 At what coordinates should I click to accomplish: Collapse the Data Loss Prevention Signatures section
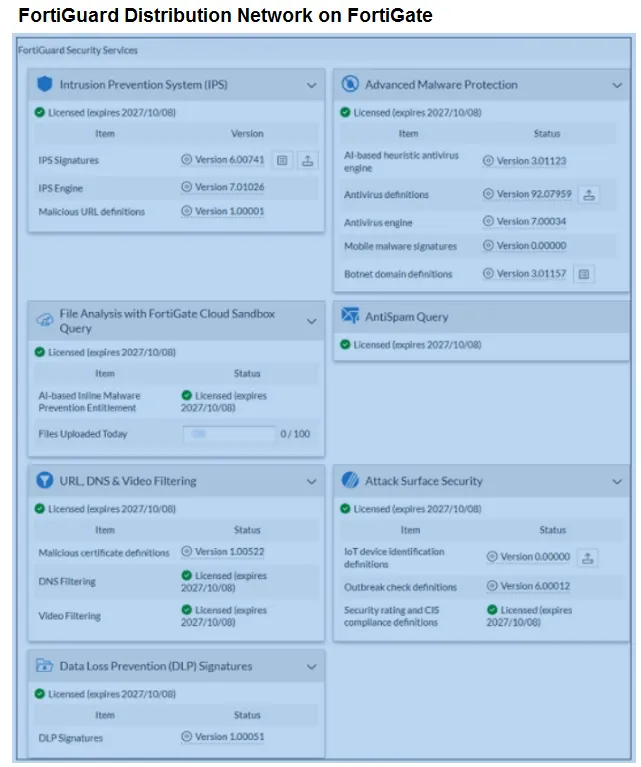(x=311, y=667)
